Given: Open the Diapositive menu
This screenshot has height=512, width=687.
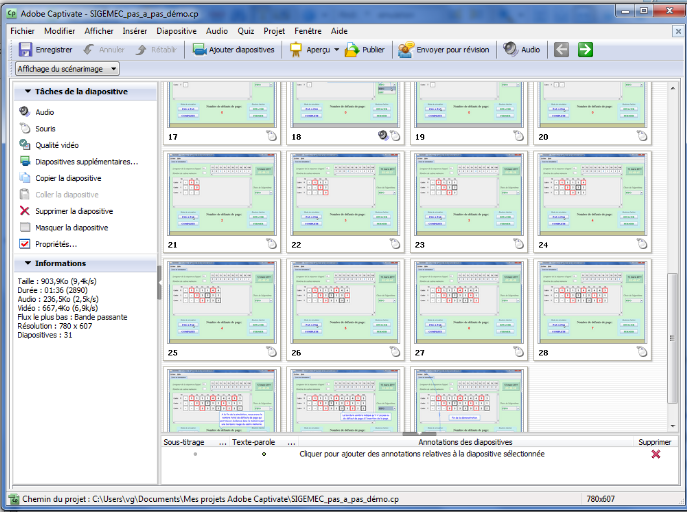Looking at the screenshot, I should (176, 31).
